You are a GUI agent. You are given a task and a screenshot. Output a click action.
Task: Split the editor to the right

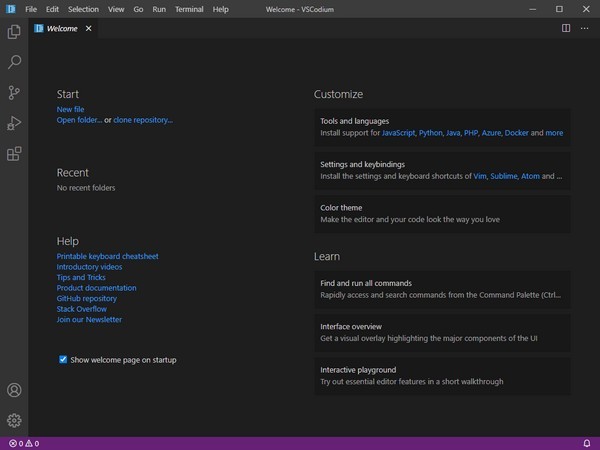click(x=566, y=28)
